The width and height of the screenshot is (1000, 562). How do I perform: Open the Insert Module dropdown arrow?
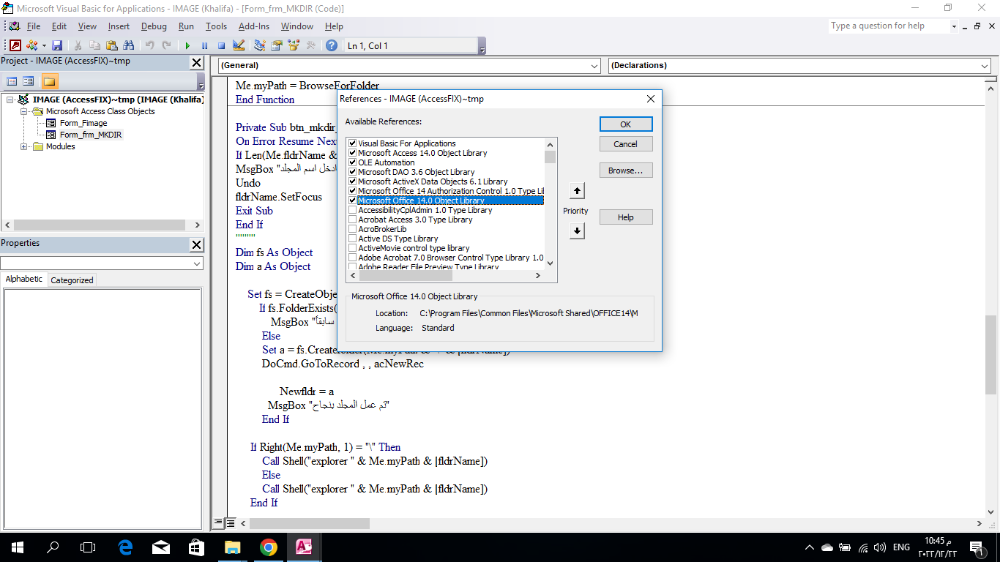tap(44, 45)
